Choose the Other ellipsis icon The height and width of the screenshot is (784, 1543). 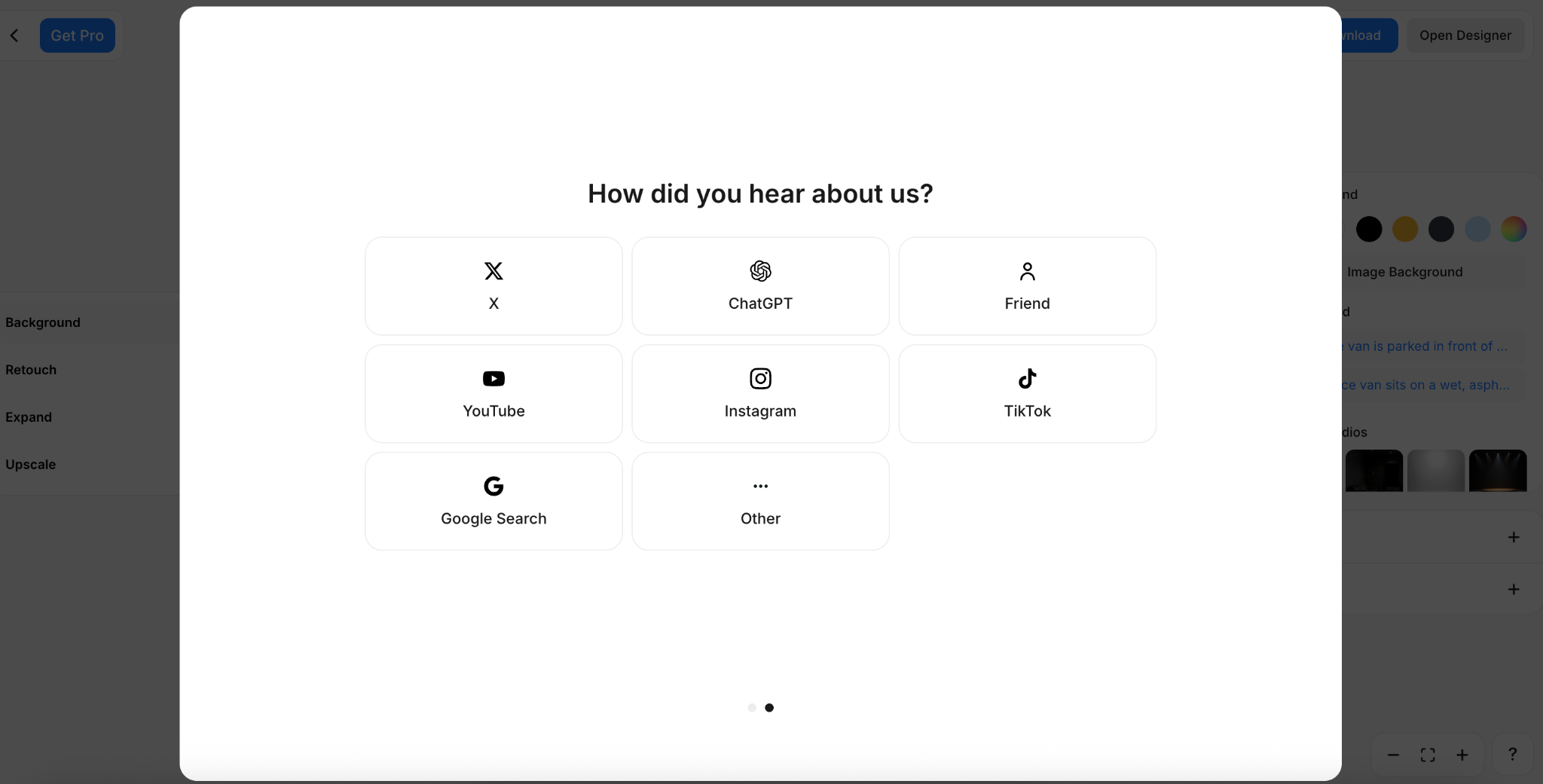tap(760, 487)
